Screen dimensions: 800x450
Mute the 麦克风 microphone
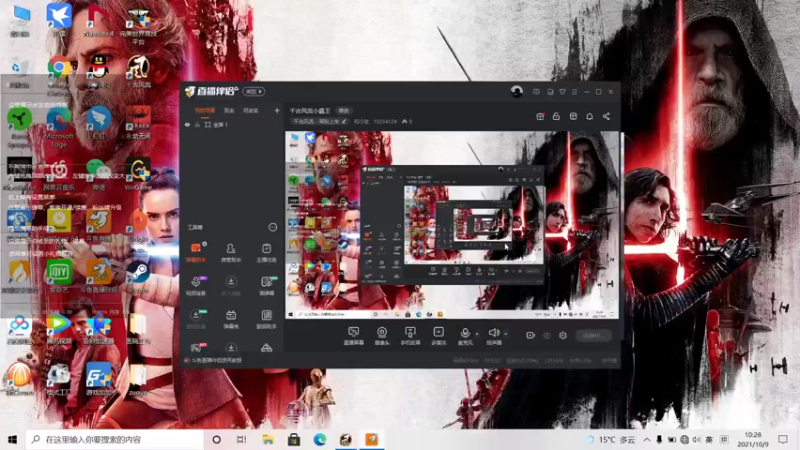[x=465, y=336]
